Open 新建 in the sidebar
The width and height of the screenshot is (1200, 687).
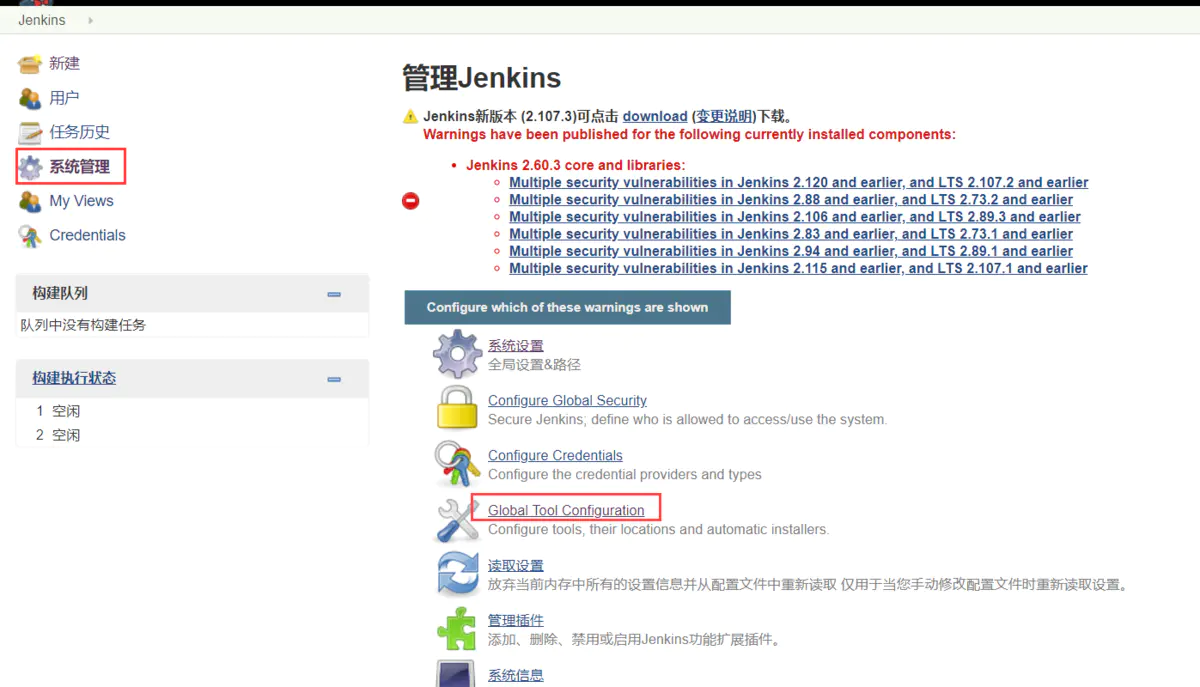click(65, 63)
